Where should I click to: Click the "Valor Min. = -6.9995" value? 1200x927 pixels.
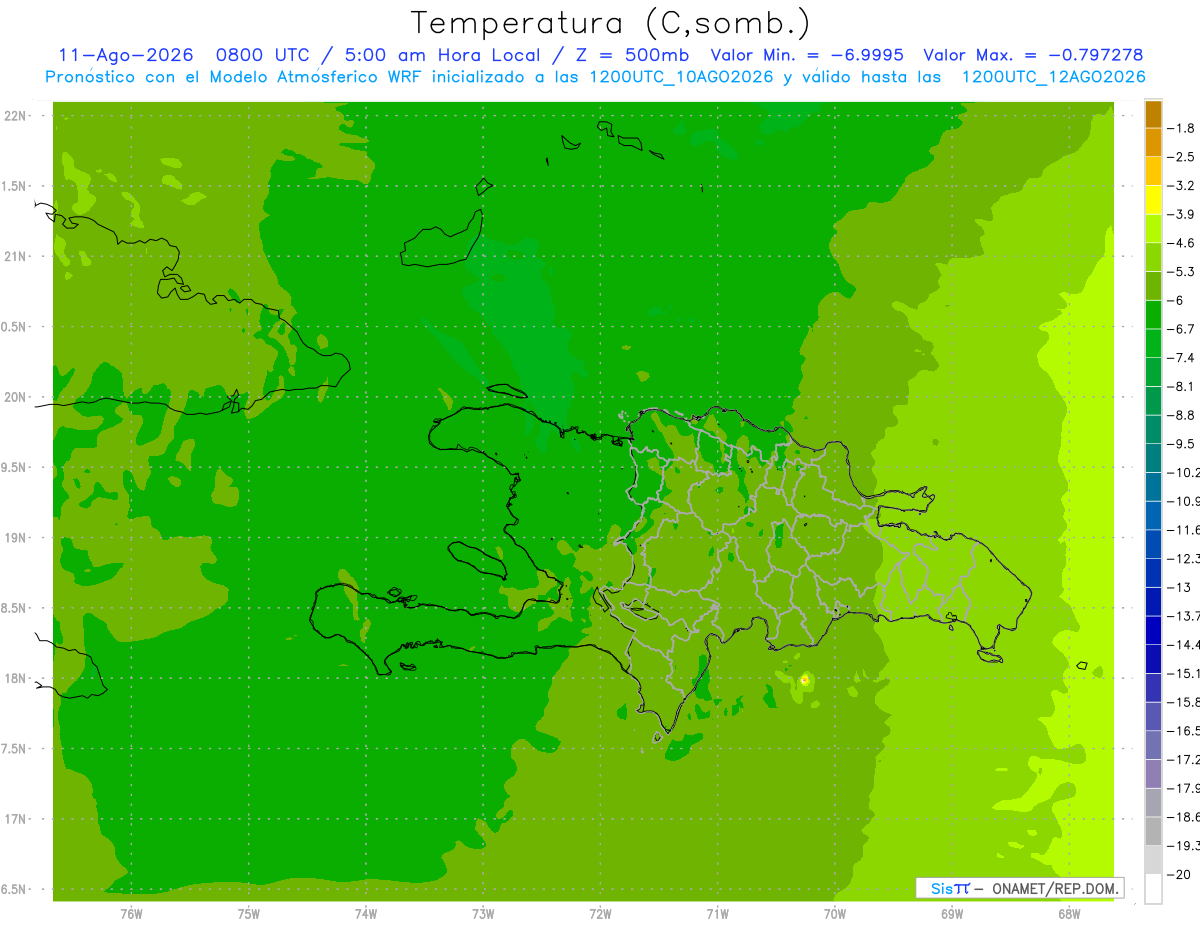(808, 55)
